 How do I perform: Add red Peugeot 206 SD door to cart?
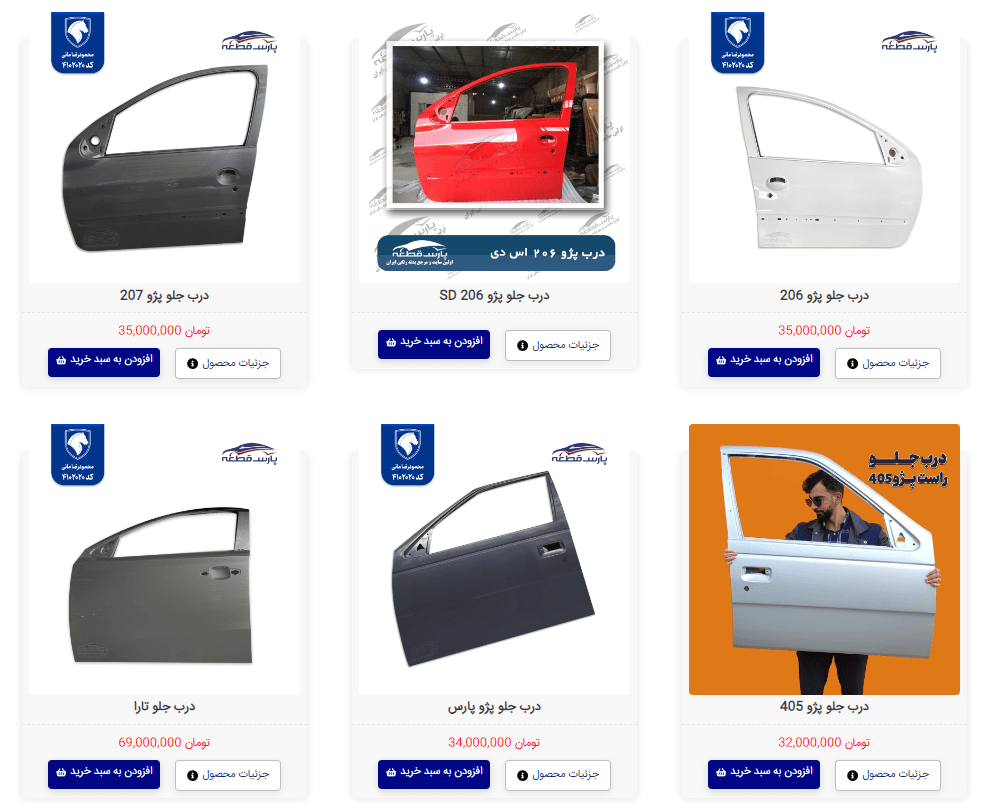(x=434, y=344)
